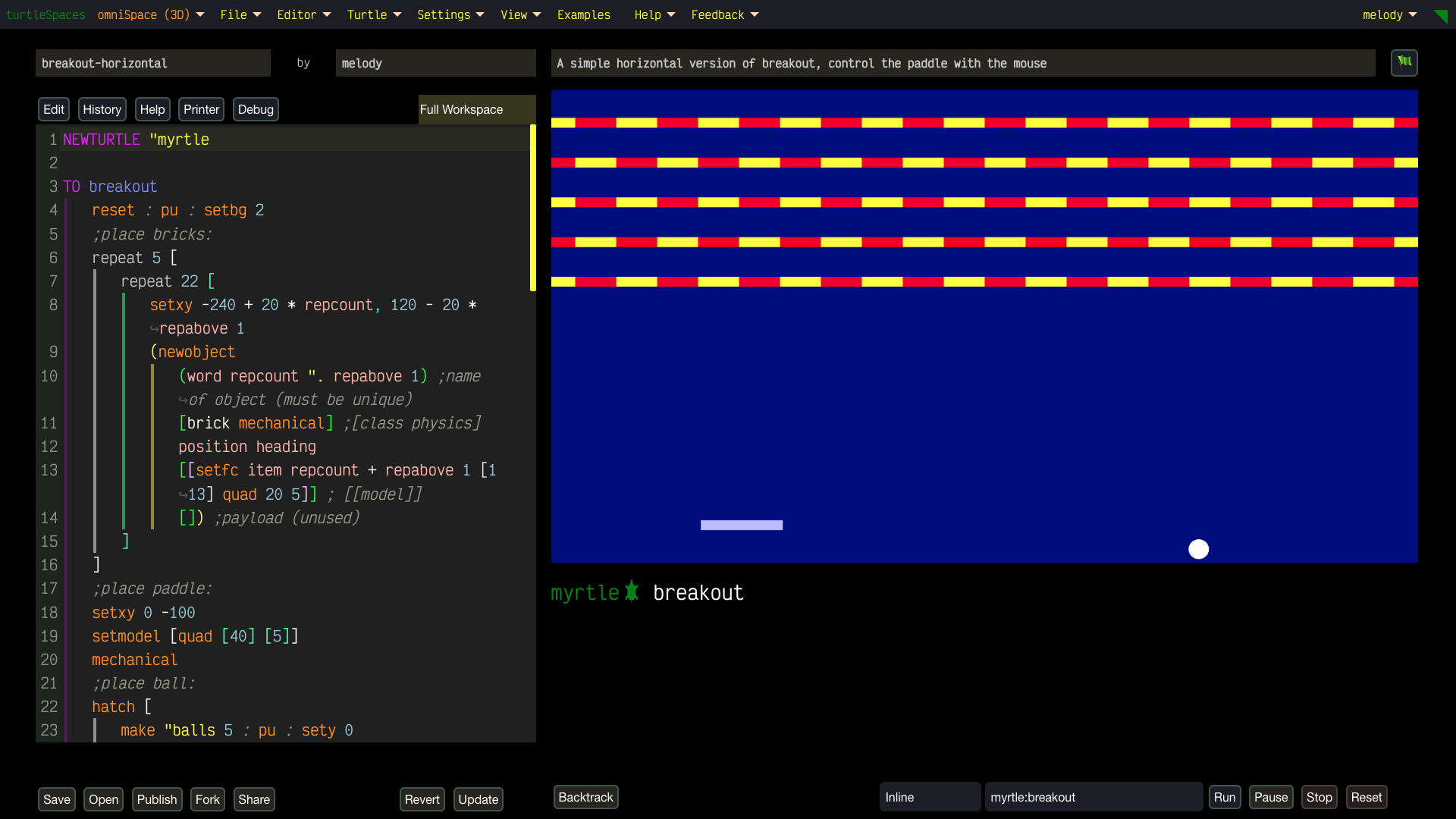1456x819 pixels.
Task: Open the Inline mode selector
Action: point(929,797)
